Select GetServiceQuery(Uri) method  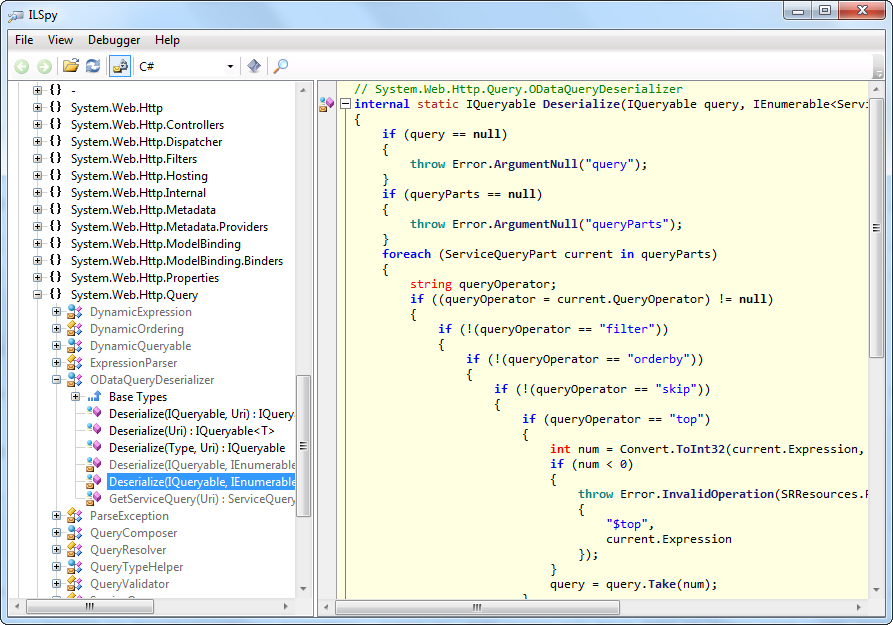point(201,499)
